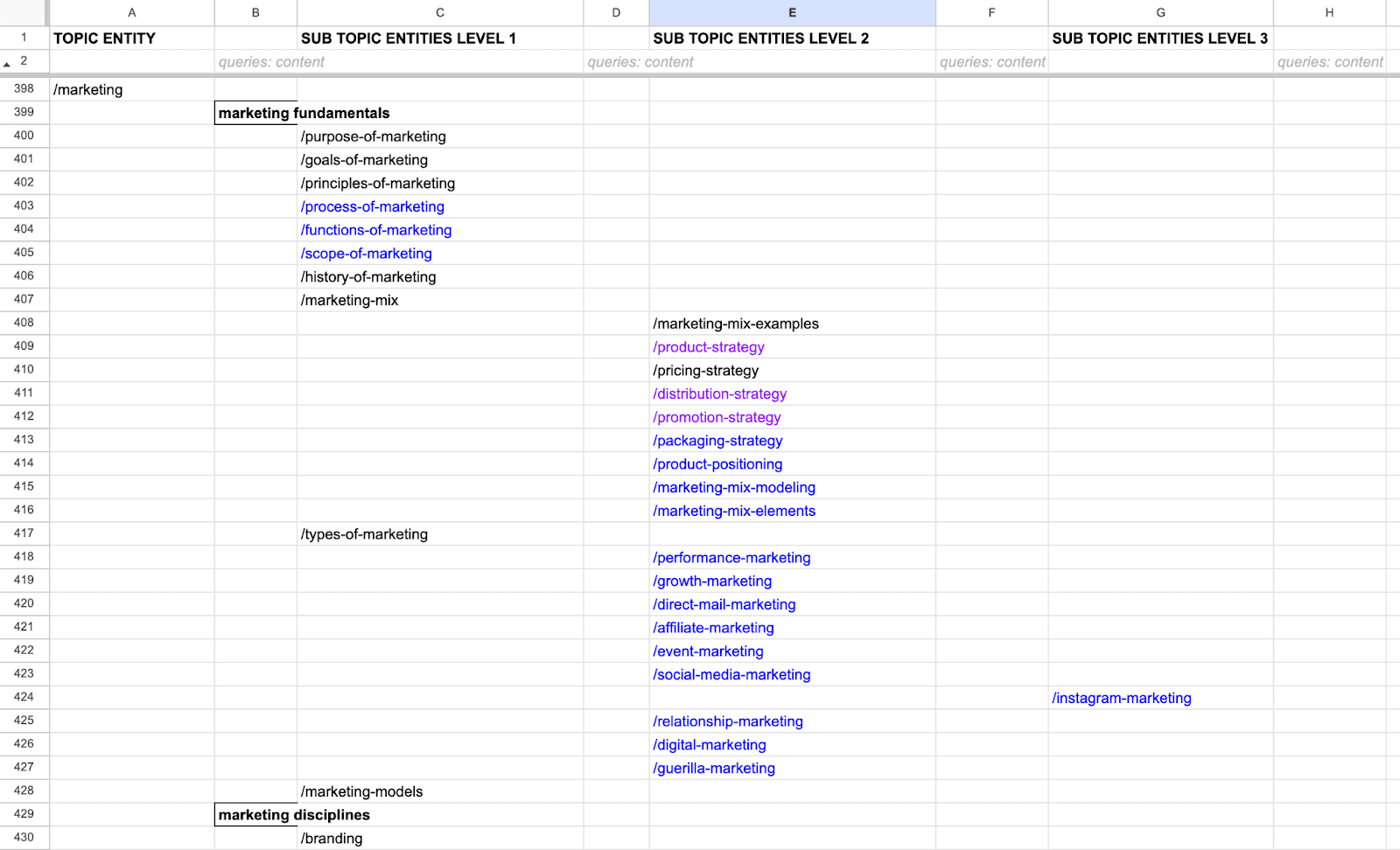Open the /process-of-marketing link
The height and width of the screenshot is (850, 1400).
click(x=373, y=206)
